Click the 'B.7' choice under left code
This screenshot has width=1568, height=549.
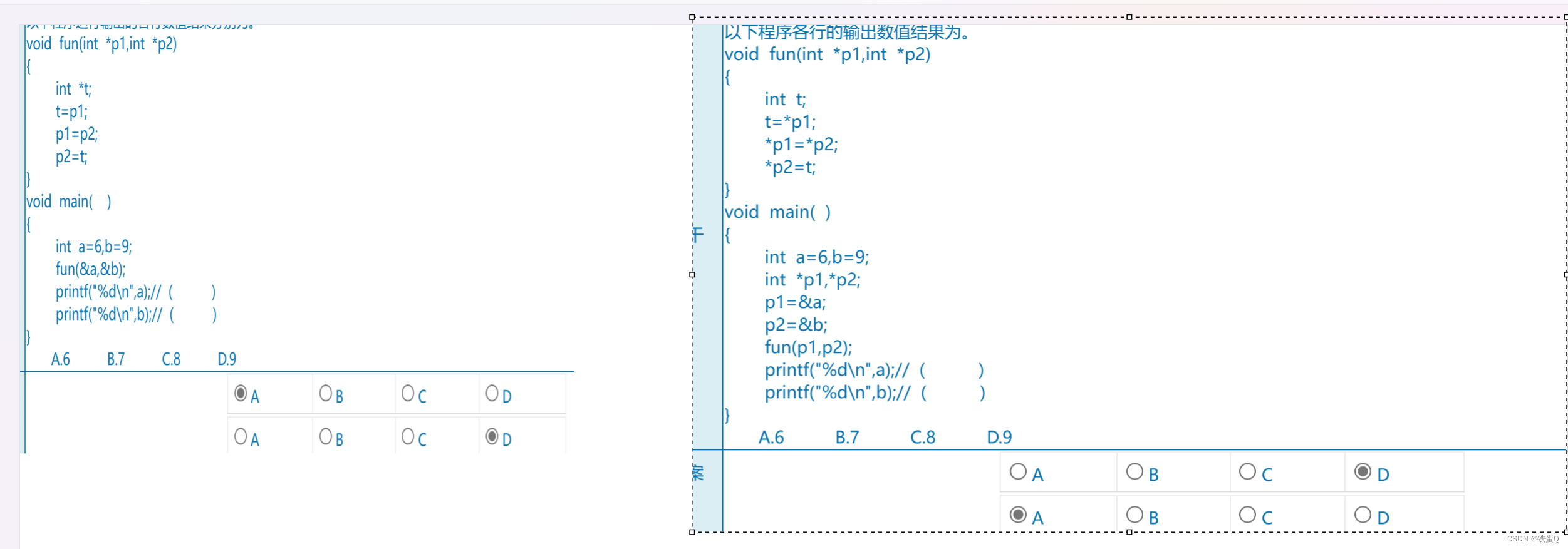click(116, 359)
